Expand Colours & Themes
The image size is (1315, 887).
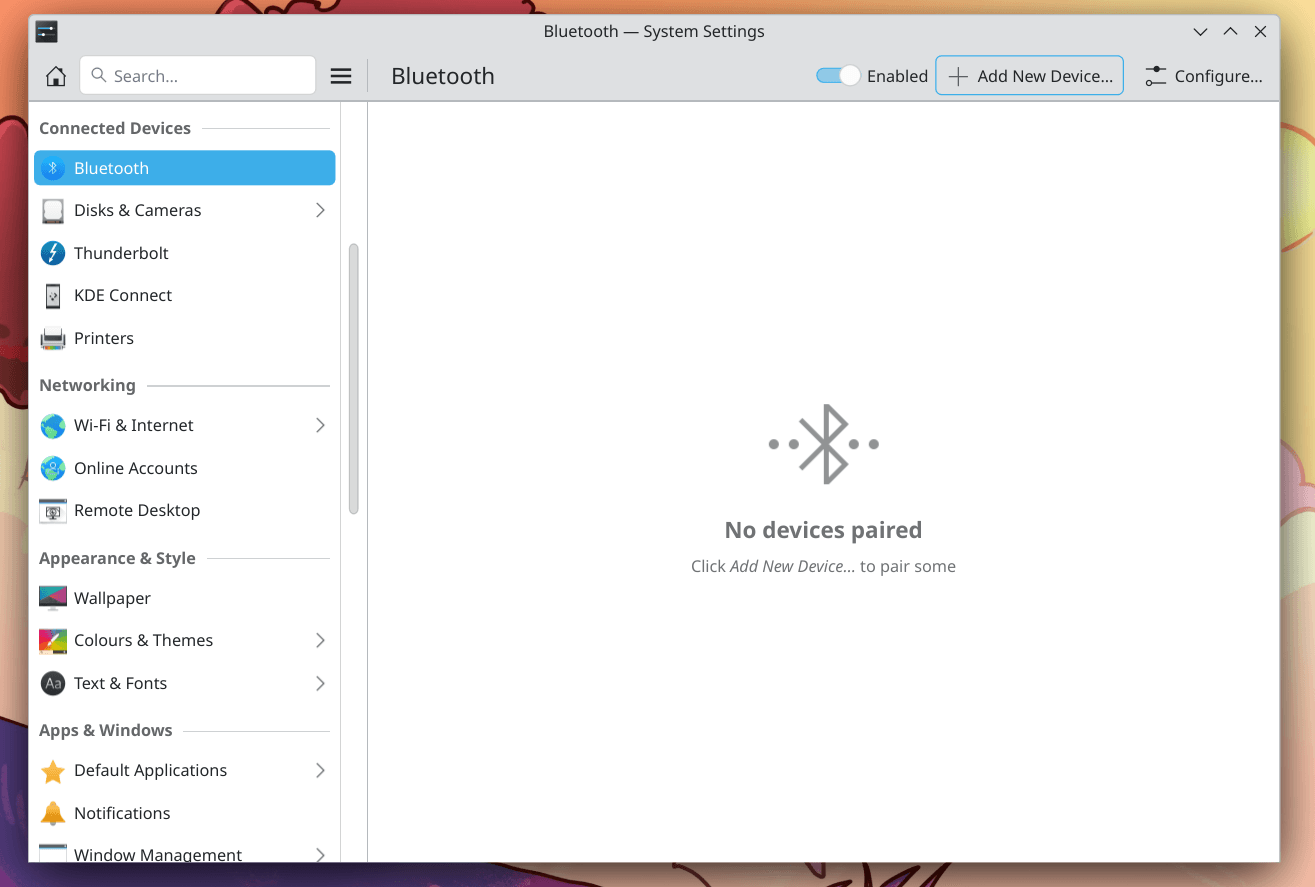(x=320, y=640)
